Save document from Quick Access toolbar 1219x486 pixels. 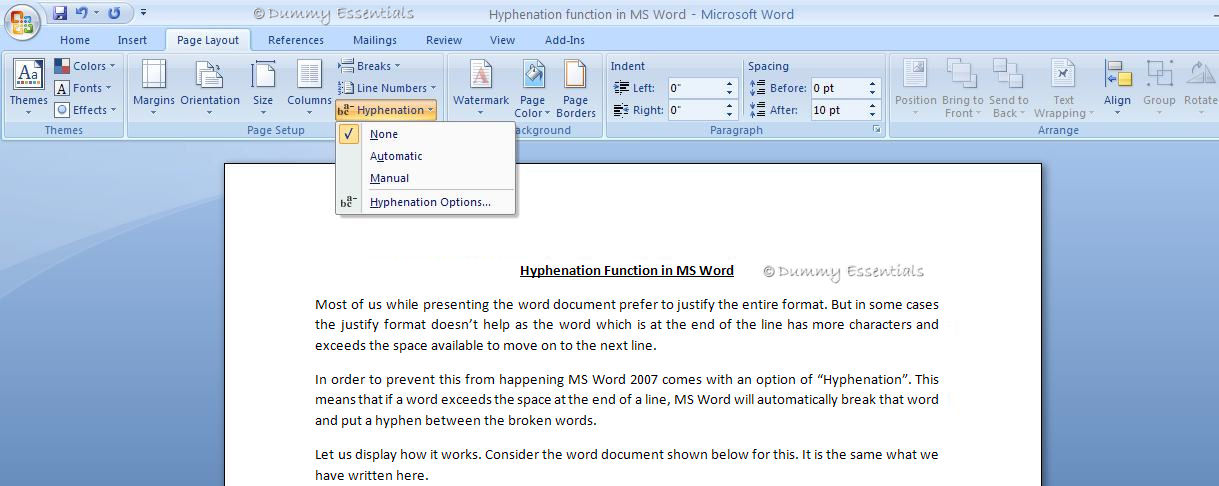click(60, 14)
